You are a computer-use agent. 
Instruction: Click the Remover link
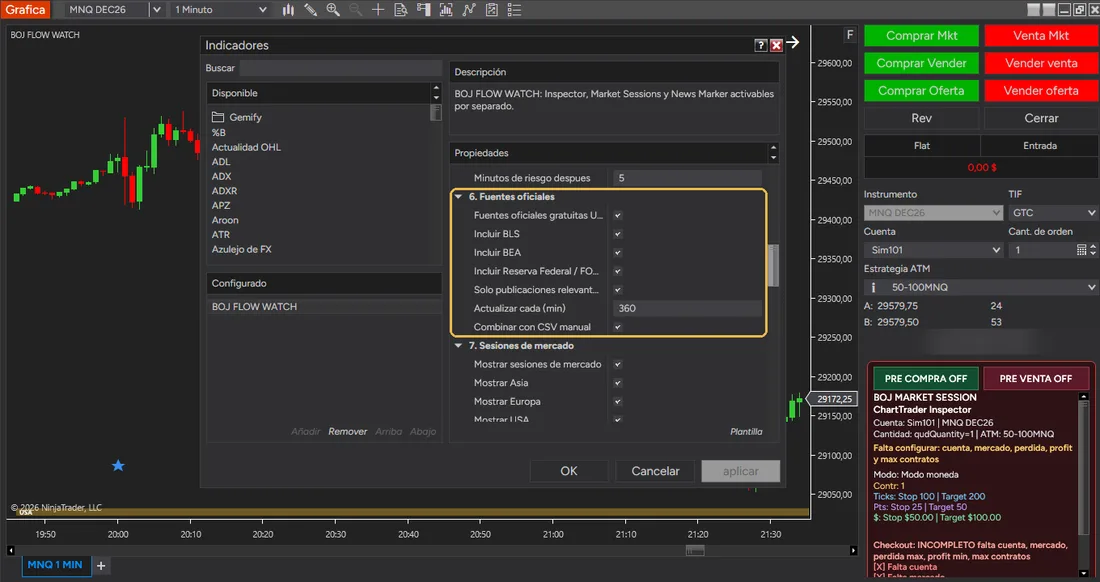click(x=347, y=432)
